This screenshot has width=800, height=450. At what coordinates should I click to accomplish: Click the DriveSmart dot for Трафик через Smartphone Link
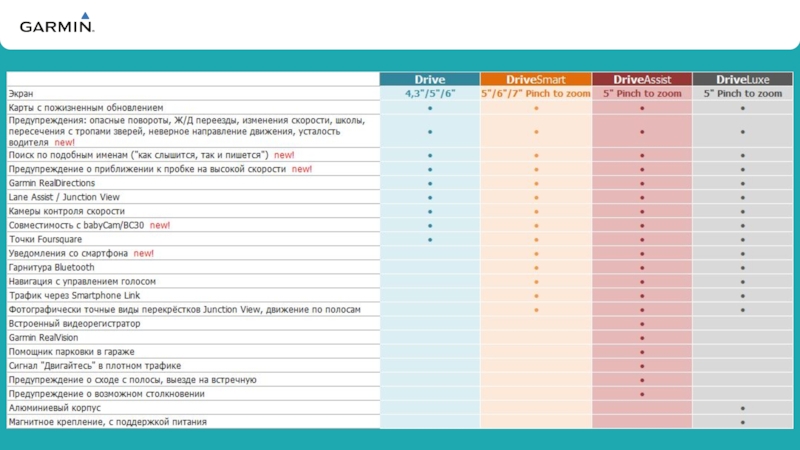click(535, 296)
